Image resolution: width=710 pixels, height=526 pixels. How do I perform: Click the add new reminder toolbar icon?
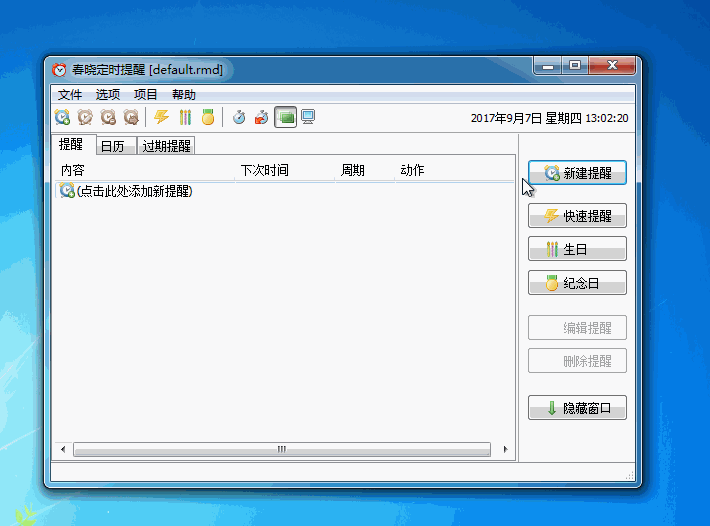(62, 117)
